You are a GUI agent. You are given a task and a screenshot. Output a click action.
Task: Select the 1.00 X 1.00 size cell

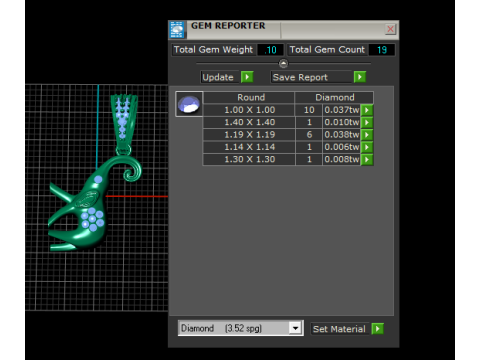249,110
